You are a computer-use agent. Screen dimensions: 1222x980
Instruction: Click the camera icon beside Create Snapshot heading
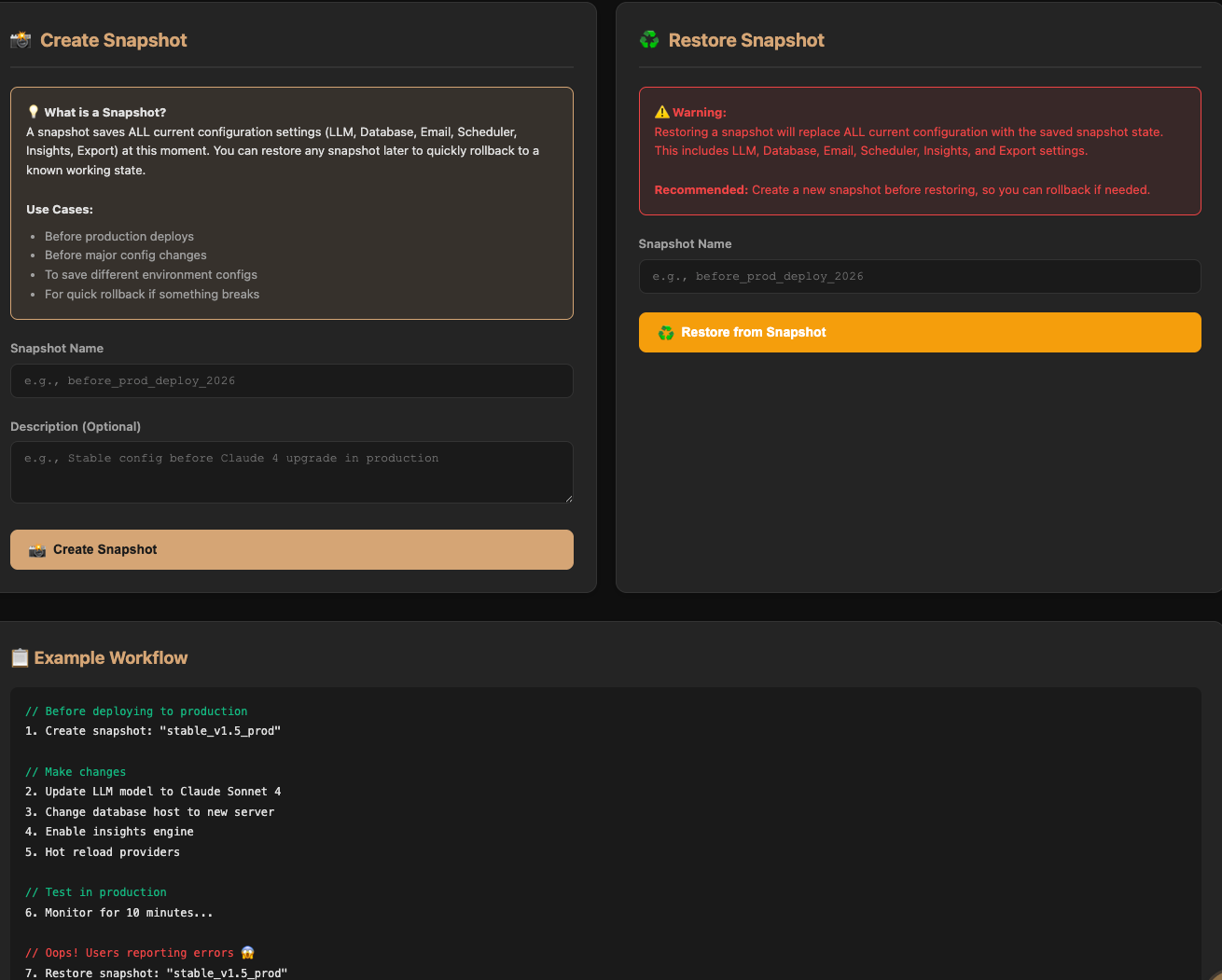pyautogui.click(x=20, y=40)
